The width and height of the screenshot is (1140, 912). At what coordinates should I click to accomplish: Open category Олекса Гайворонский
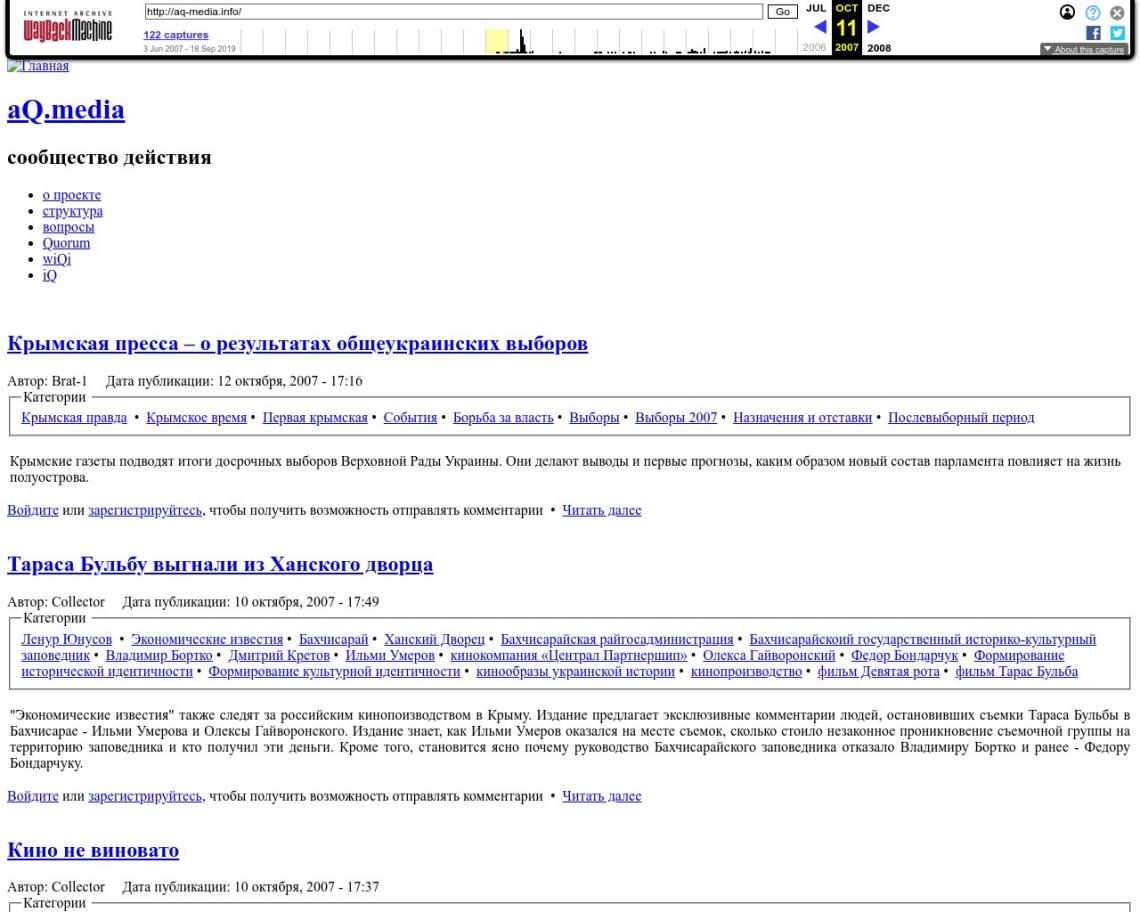tap(769, 655)
